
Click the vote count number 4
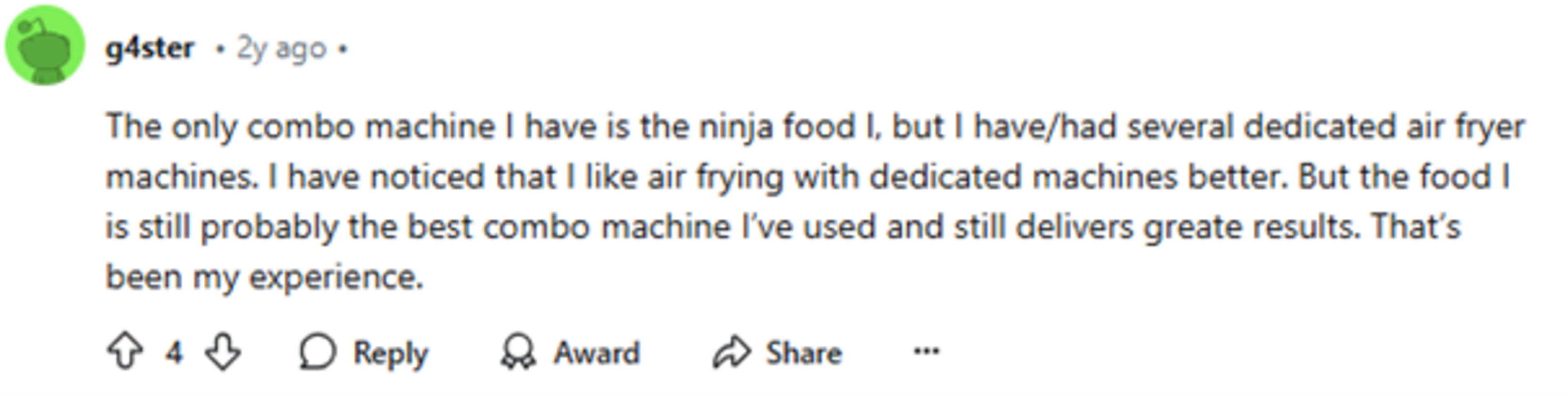click(x=174, y=352)
